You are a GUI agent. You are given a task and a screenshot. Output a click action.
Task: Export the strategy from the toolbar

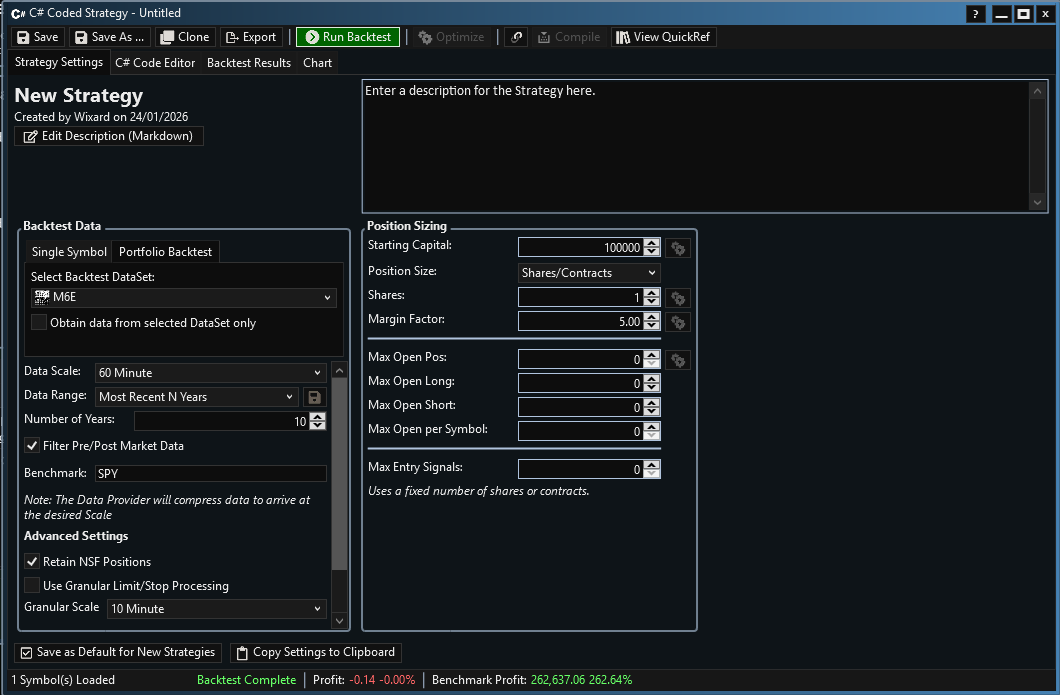[x=251, y=37]
